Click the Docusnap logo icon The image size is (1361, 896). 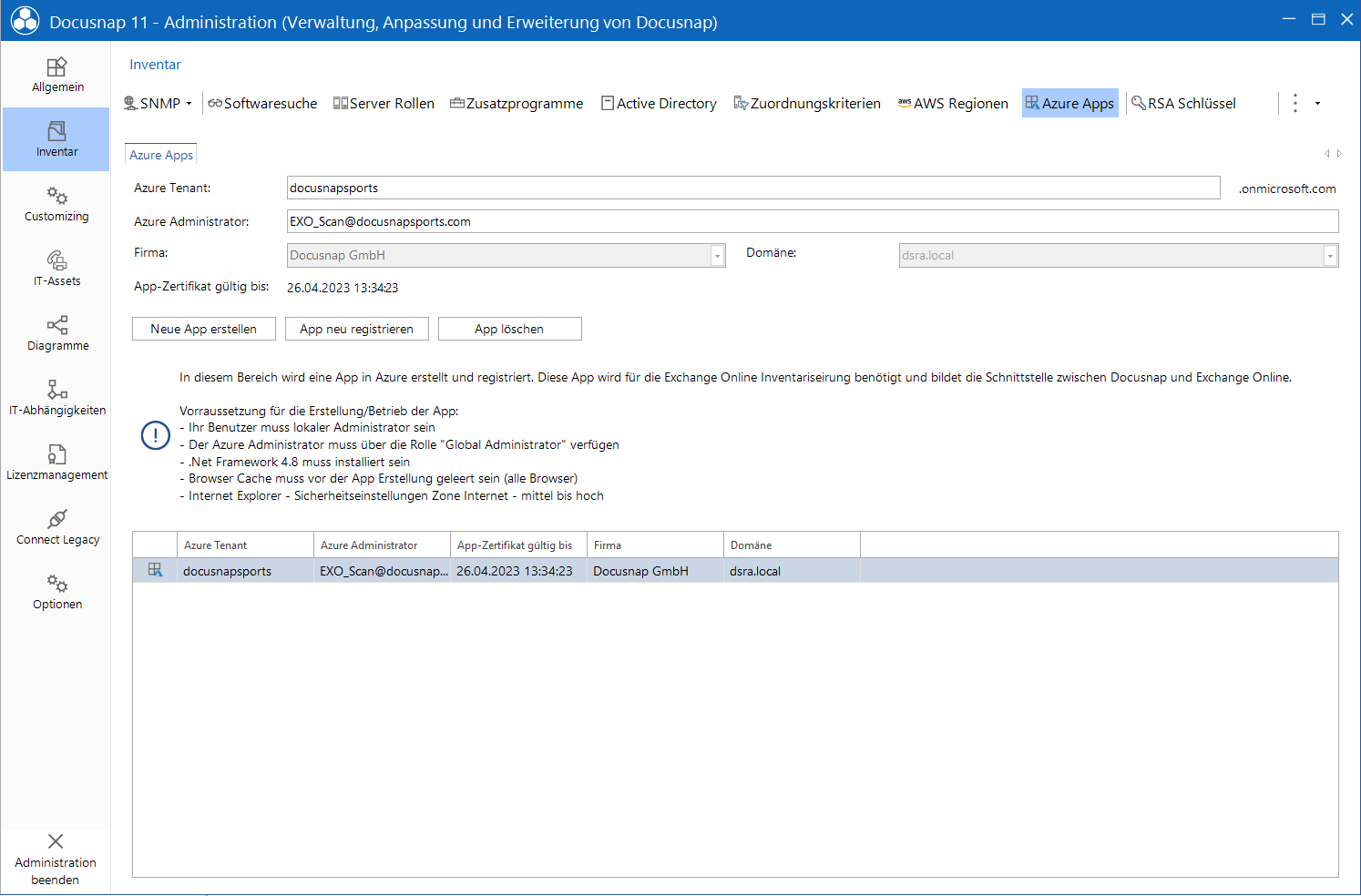point(25,21)
